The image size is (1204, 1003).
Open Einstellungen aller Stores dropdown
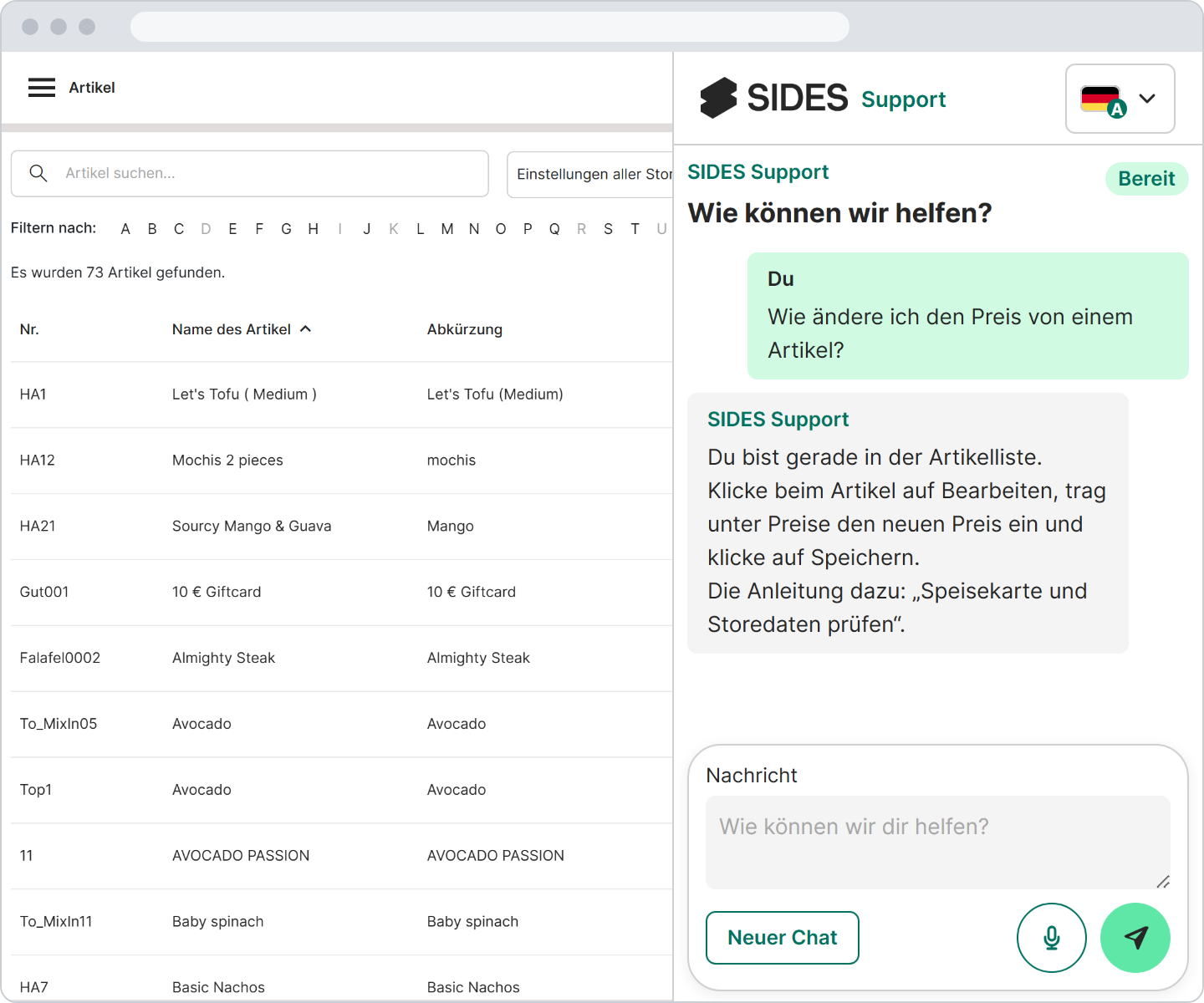point(590,174)
